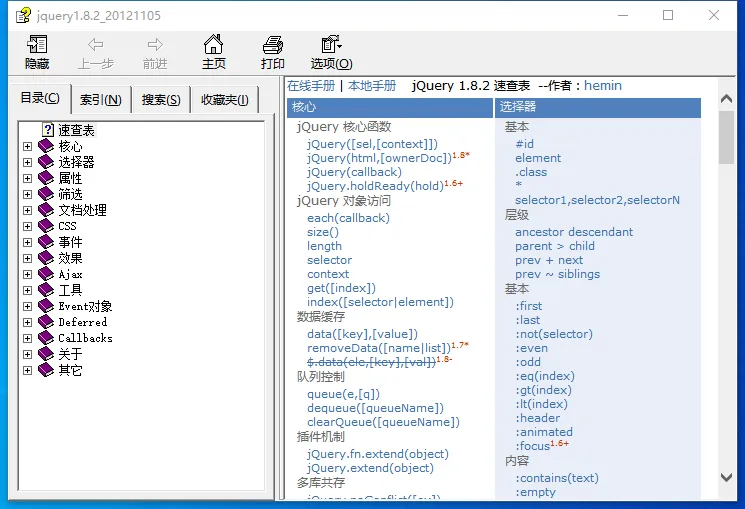The height and width of the screenshot is (509, 745).
Task: Click the purple book icon beside Ajax
Action: coord(46,274)
